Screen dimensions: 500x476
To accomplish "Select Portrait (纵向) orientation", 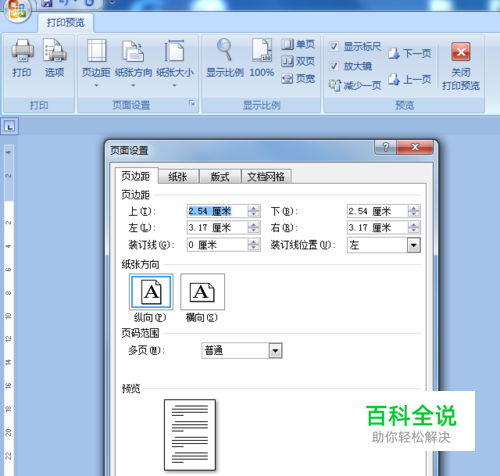I will coord(151,292).
